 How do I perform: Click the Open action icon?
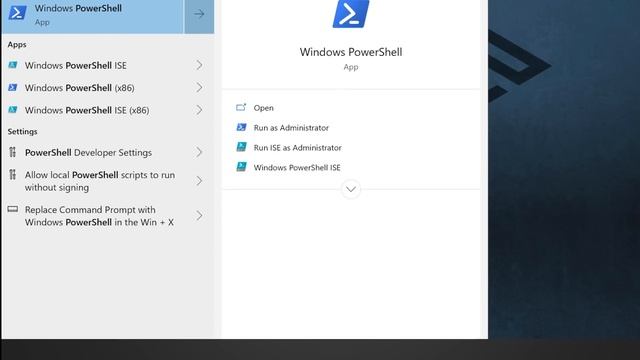(x=241, y=107)
